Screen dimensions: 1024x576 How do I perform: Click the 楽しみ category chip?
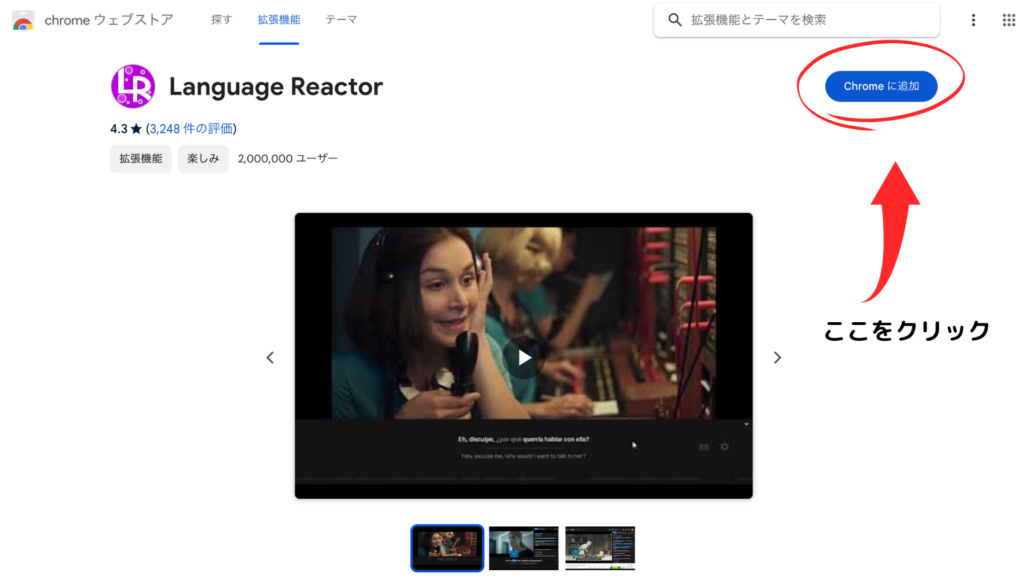pos(203,159)
